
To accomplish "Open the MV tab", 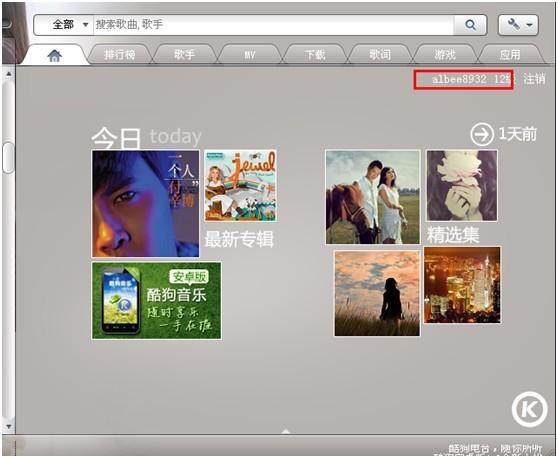I will (249, 55).
